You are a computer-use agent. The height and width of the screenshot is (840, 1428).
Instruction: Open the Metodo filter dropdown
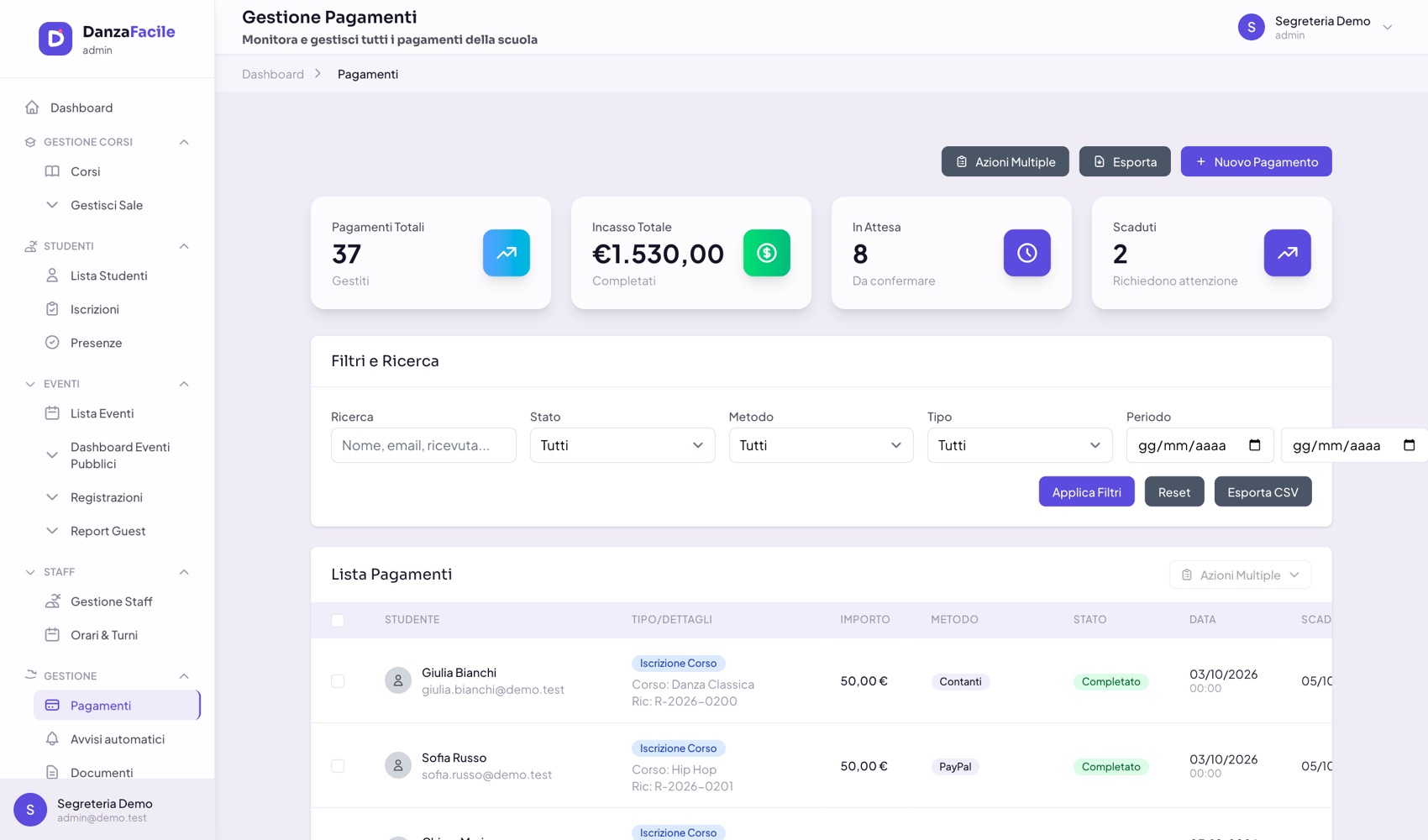[x=821, y=445]
